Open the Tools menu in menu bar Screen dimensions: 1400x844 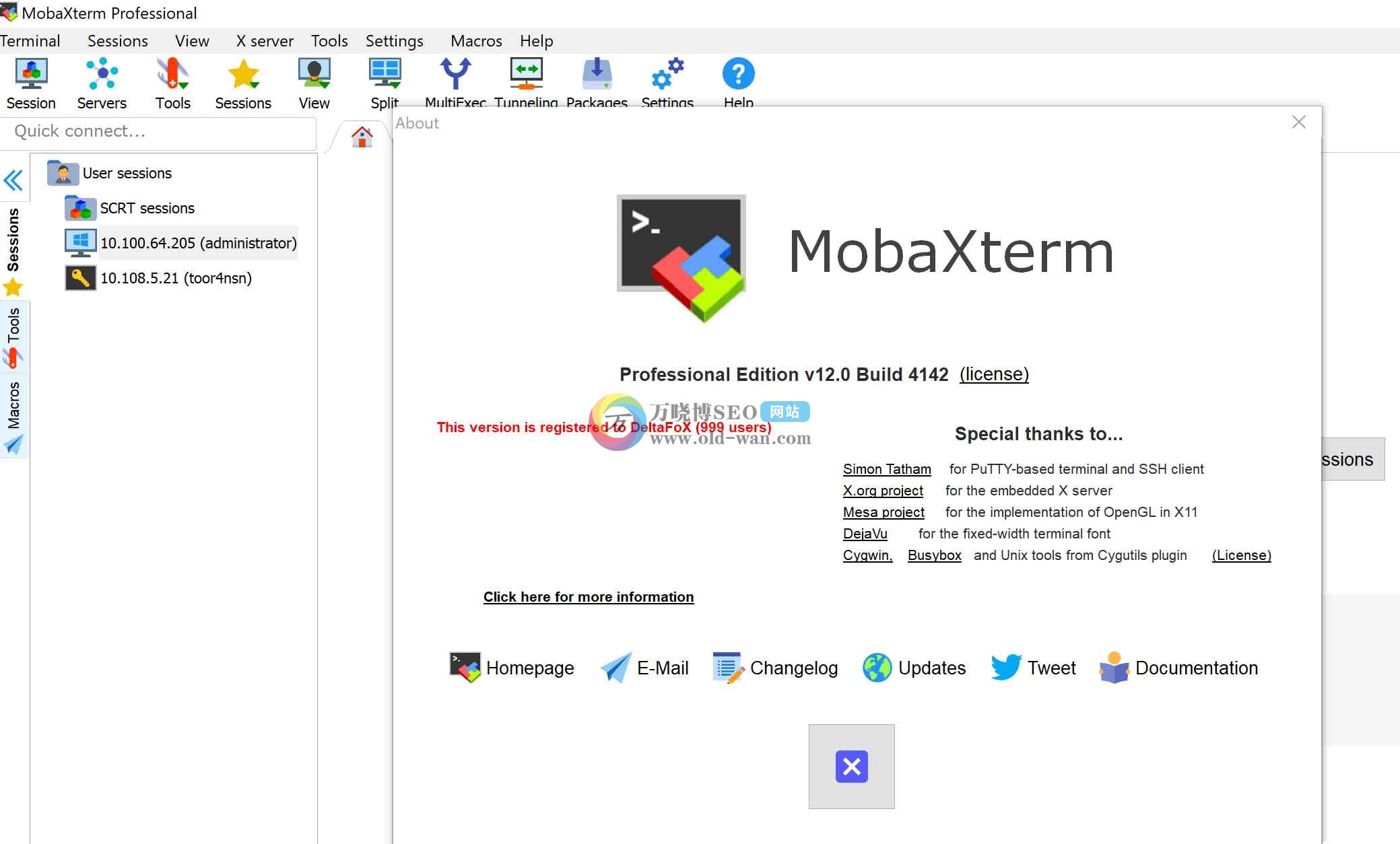(329, 41)
